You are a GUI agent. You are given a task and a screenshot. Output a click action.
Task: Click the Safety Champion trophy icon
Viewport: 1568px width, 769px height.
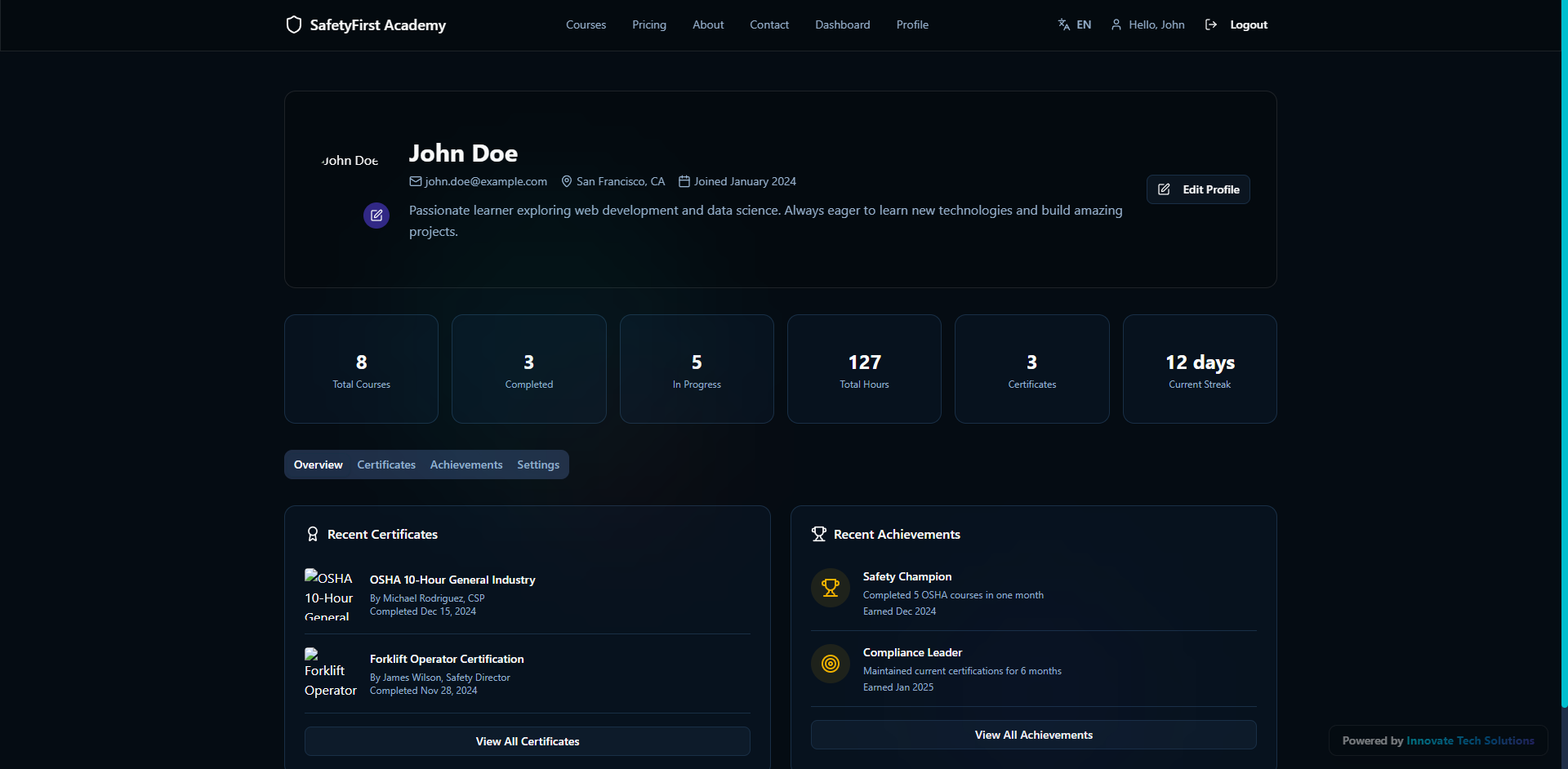[831, 588]
